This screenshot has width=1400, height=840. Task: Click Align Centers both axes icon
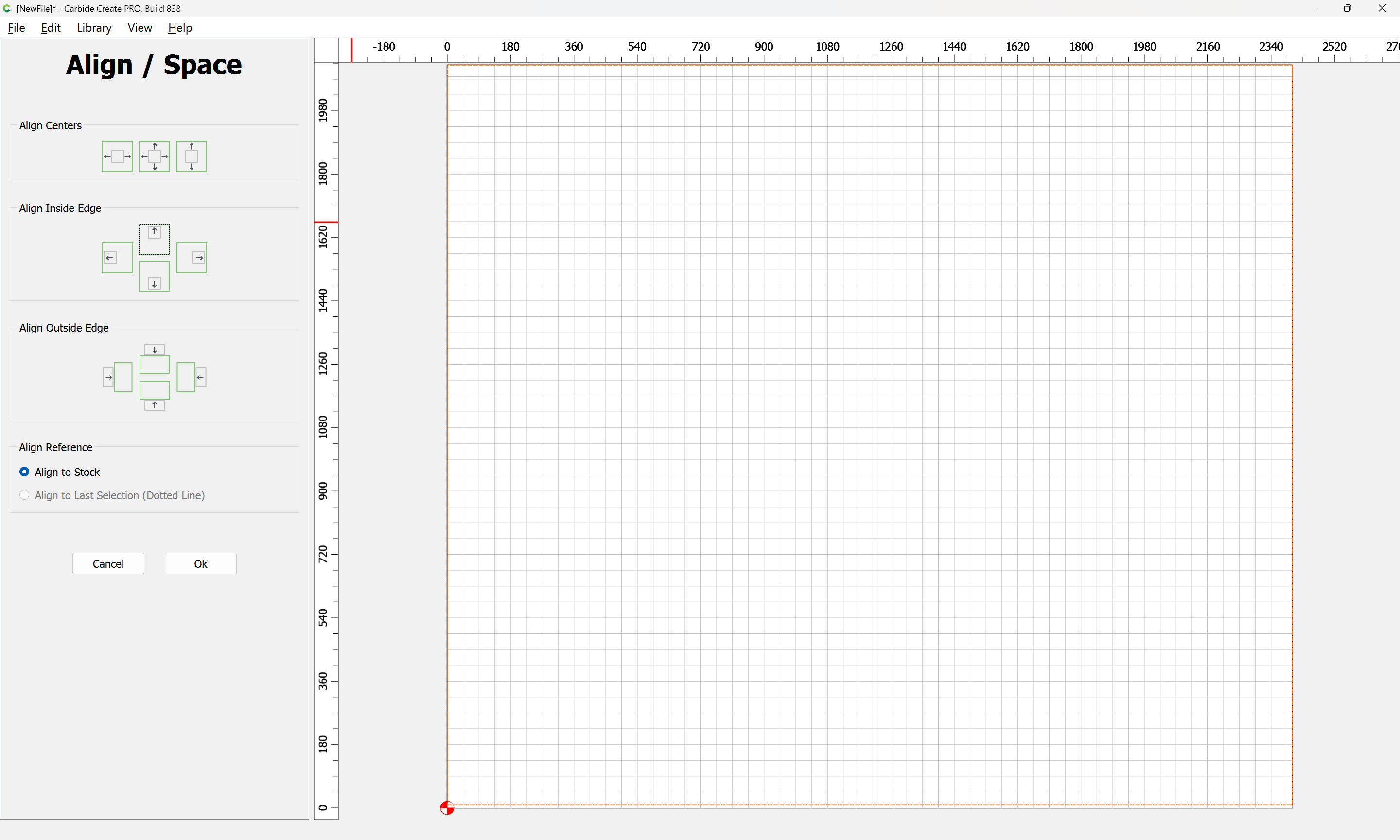[155, 156]
